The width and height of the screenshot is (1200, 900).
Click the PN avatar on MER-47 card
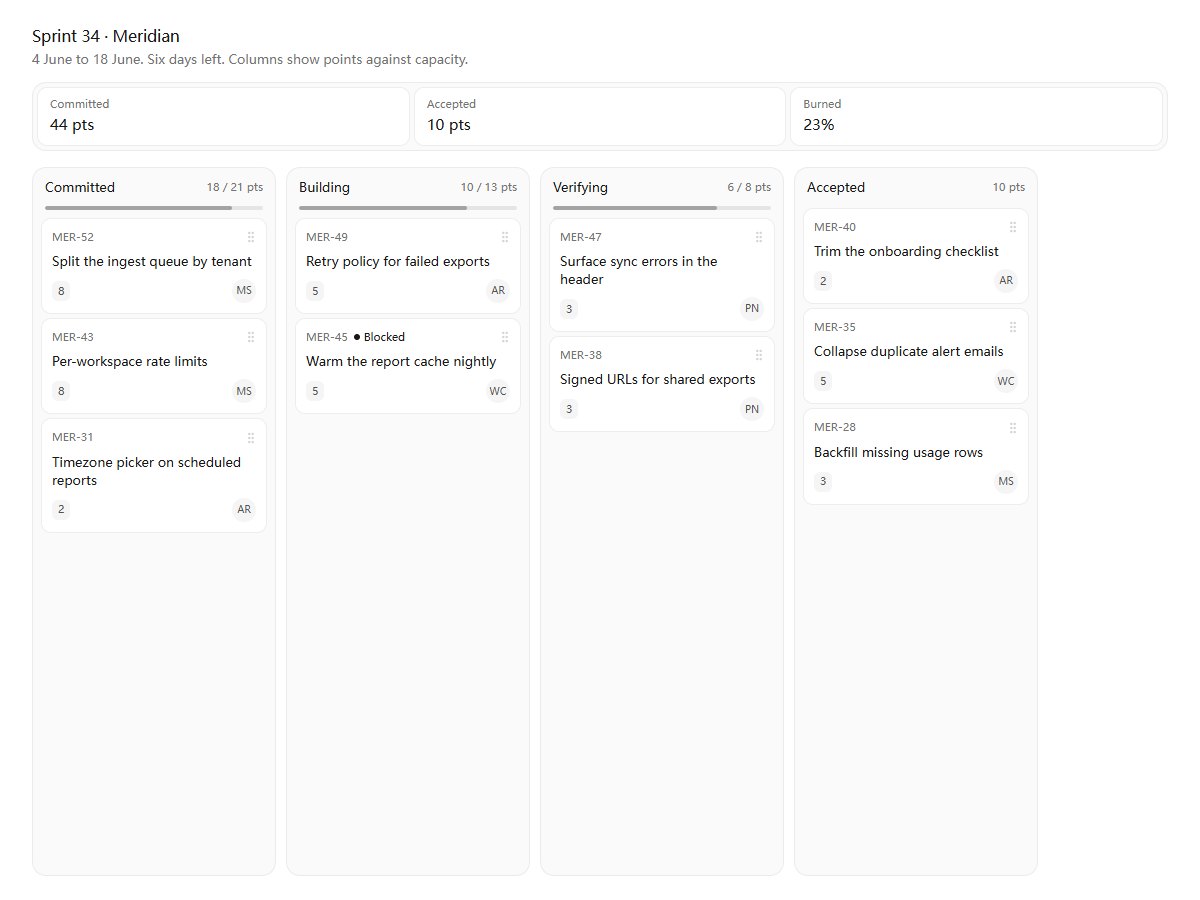click(x=752, y=309)
